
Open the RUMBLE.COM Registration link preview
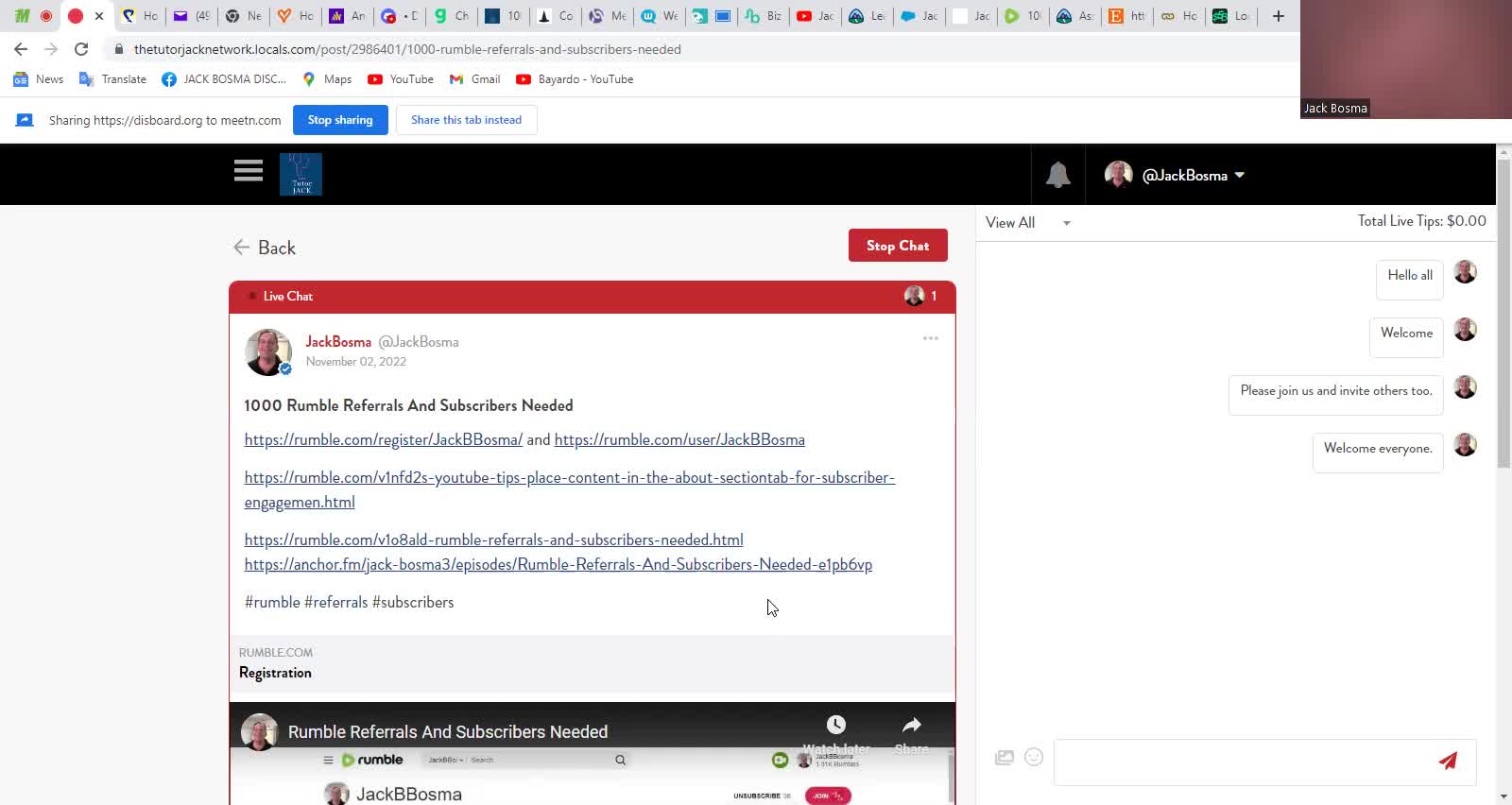(x=592, y=663)
